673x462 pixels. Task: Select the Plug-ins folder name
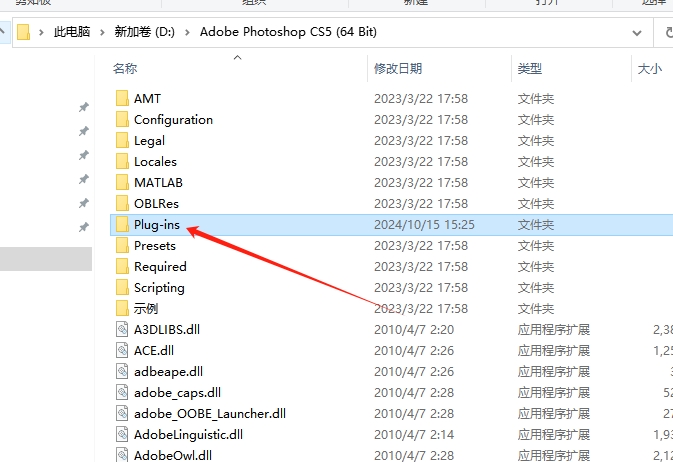pos(157,225)
